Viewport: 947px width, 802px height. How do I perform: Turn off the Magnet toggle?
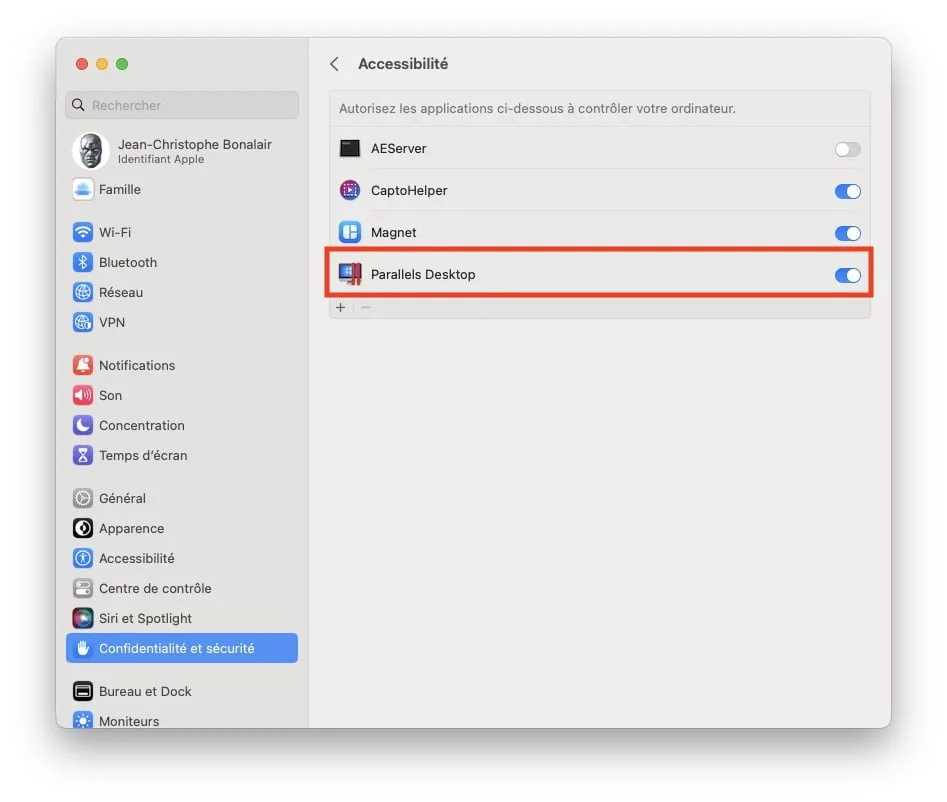847,233
